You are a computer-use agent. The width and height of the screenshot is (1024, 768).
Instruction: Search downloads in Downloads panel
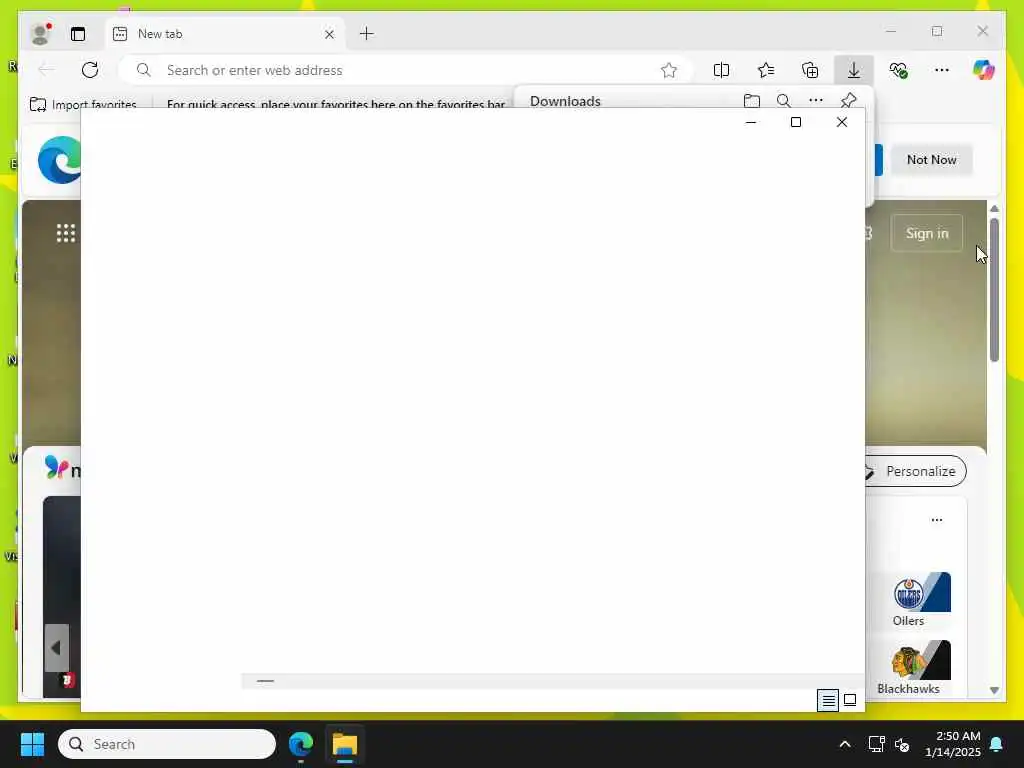pos(784,101)
